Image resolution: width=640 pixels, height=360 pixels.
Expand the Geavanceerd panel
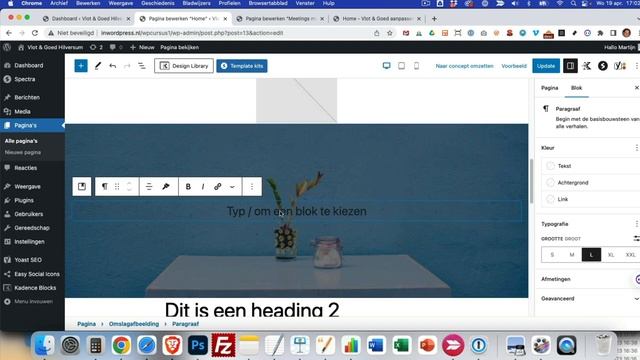[x=589, y=298]
